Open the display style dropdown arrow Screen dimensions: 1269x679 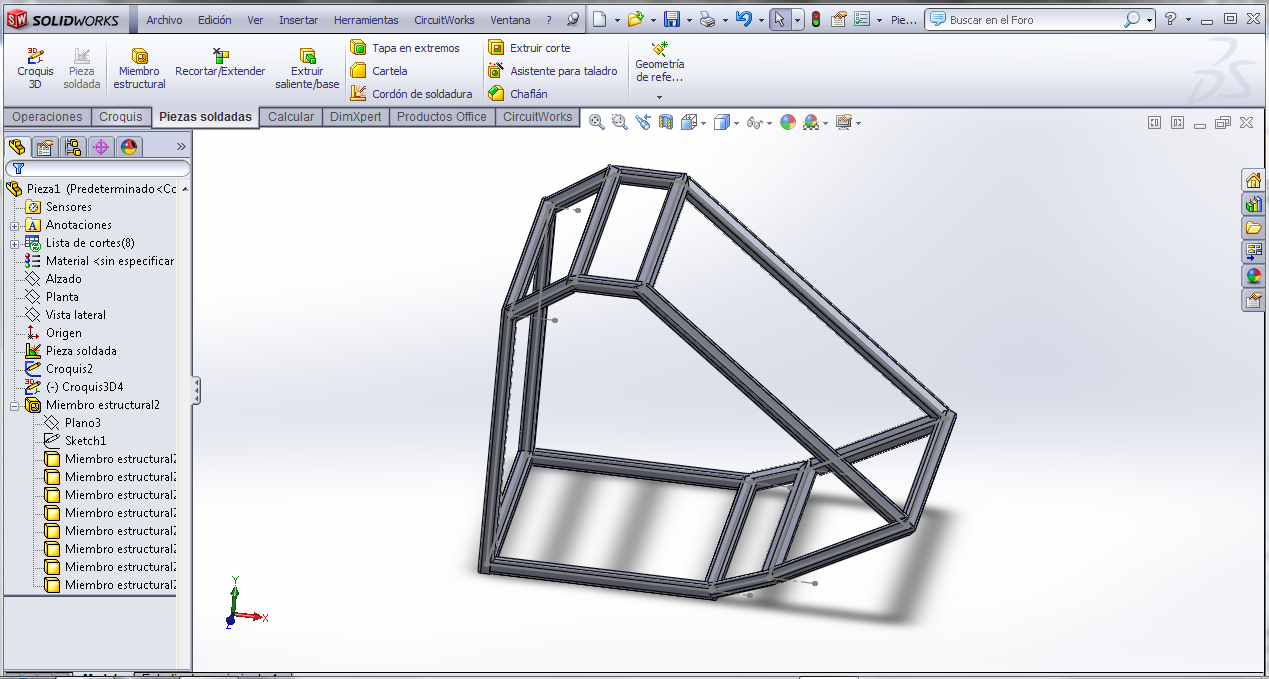pyautogui.click(x=738, y=123)
